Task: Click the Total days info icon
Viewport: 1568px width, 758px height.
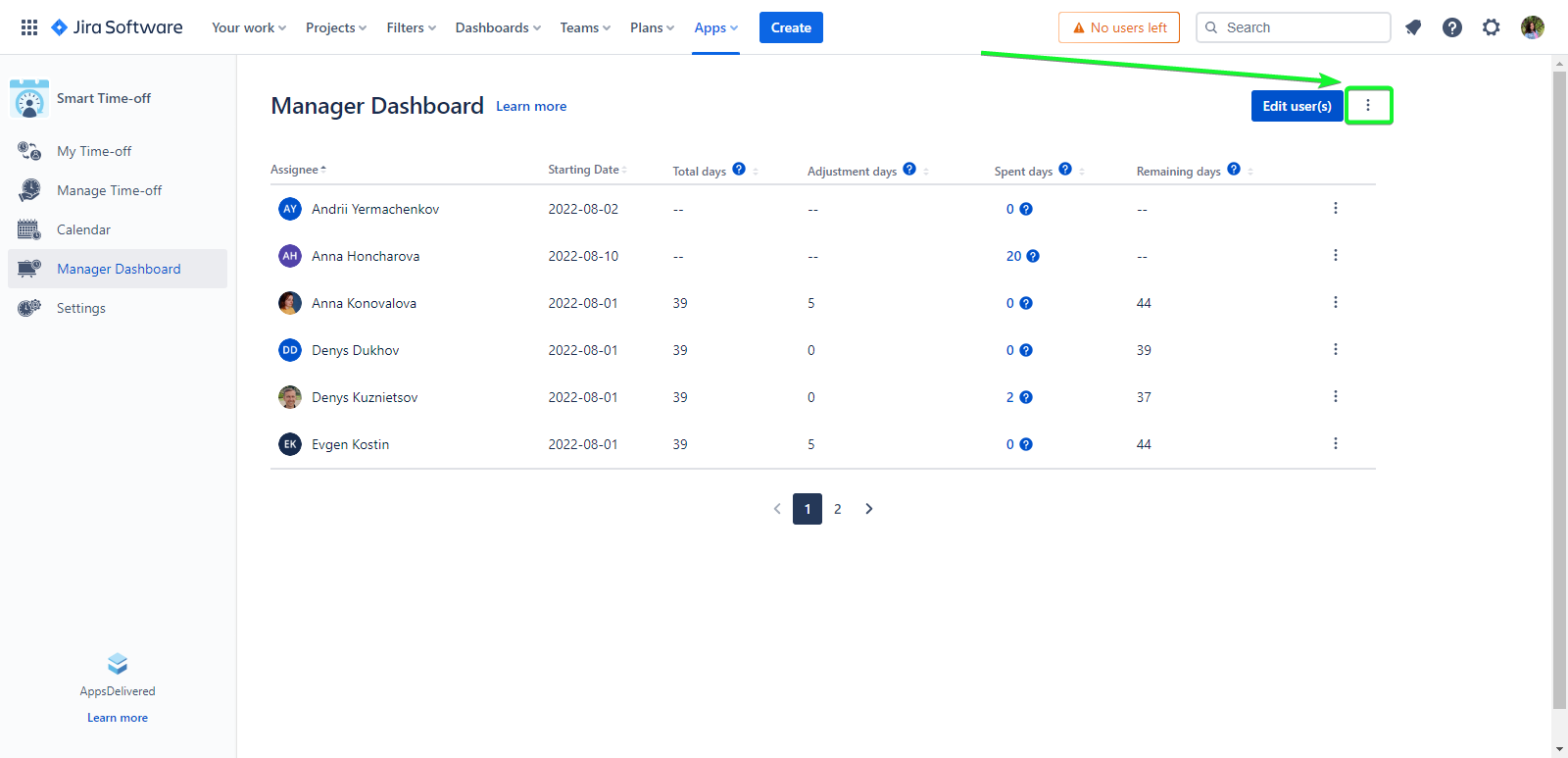Action: 739,169
